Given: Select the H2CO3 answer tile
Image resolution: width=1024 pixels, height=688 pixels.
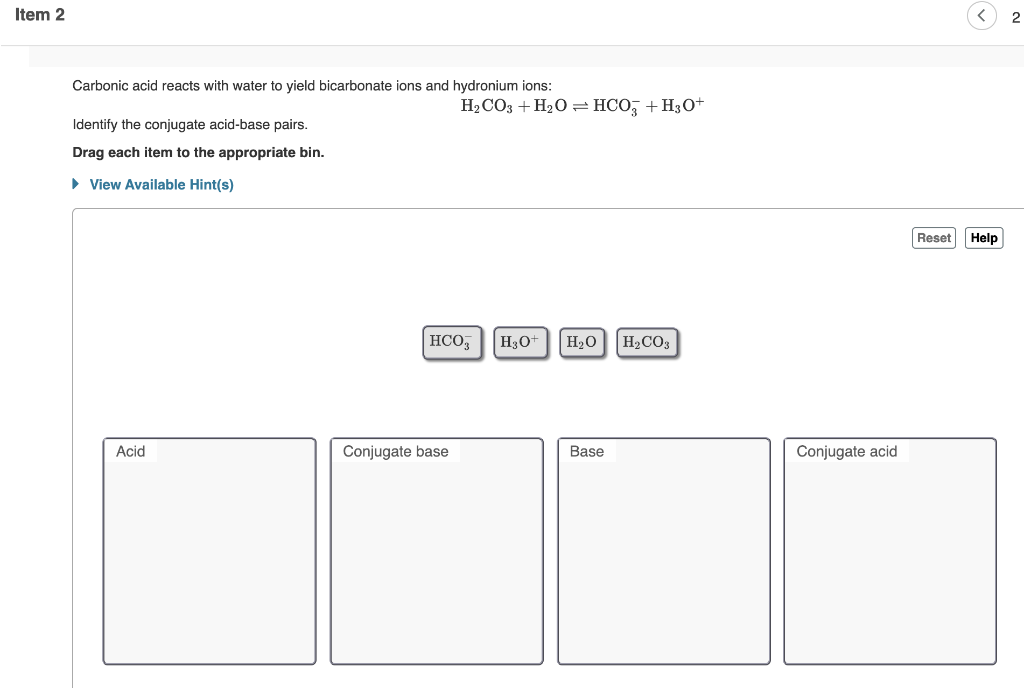Looking at the screenshot, I should pyautogui.click(x=646, y=342).
